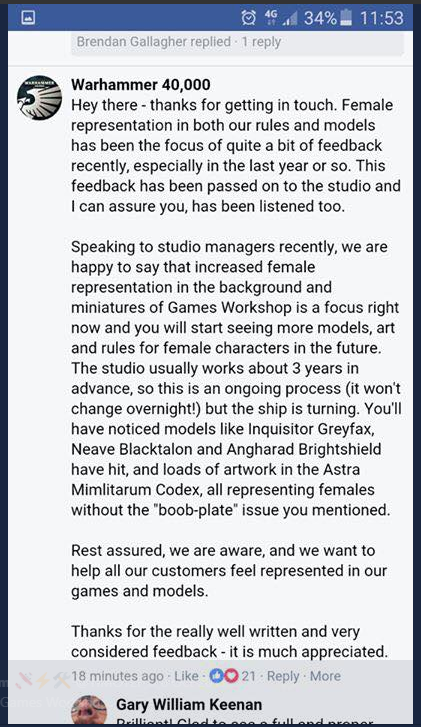This screenshot has height=727, width=421.
Task: Tap the battery level icon
Action: pyautogui.click(x=346, y=18)
